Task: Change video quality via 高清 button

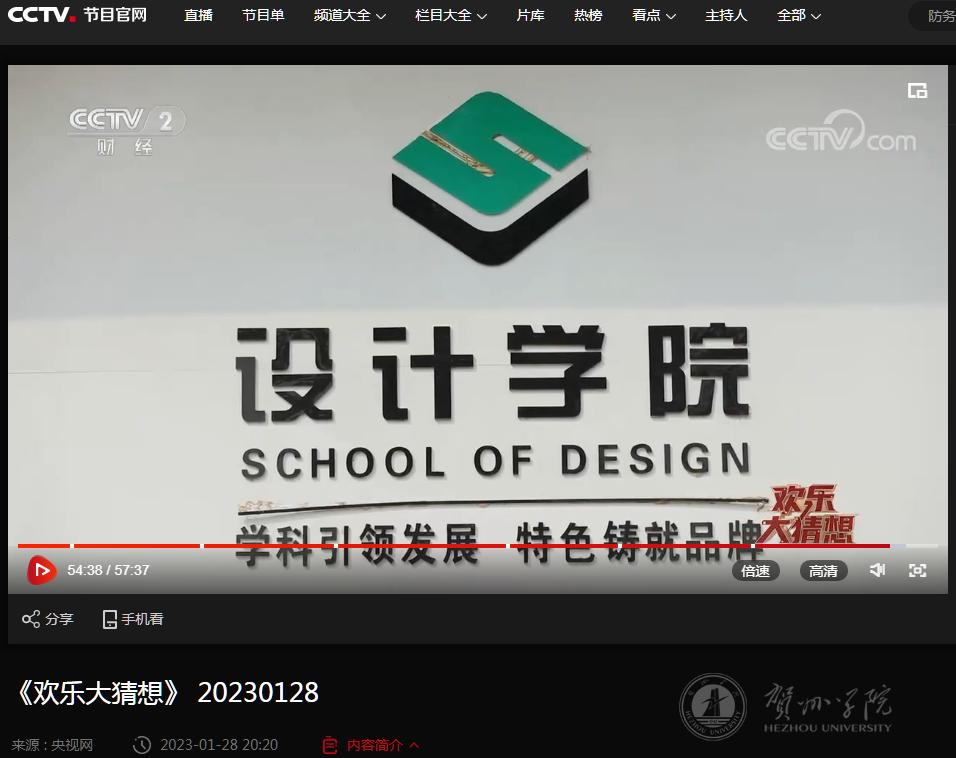Action: coord(823,571)
